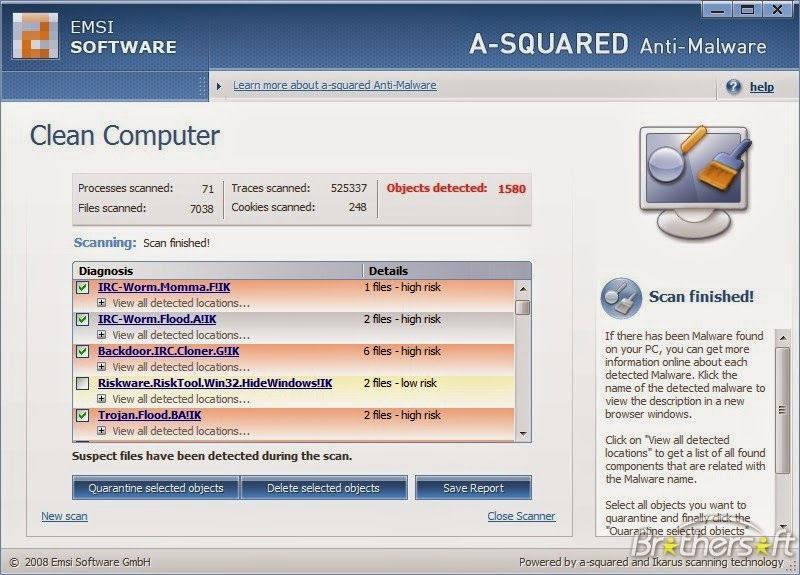Check the Riskware.RiskTool.Win32.HideWindows!IK checkbox

82,383
